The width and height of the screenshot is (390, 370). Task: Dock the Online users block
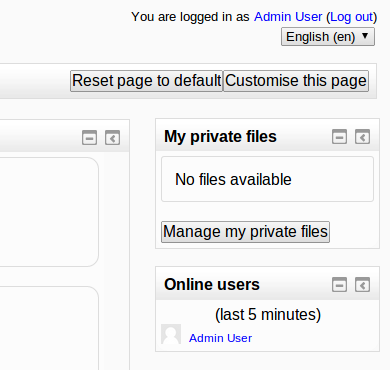tap(362, 285)
